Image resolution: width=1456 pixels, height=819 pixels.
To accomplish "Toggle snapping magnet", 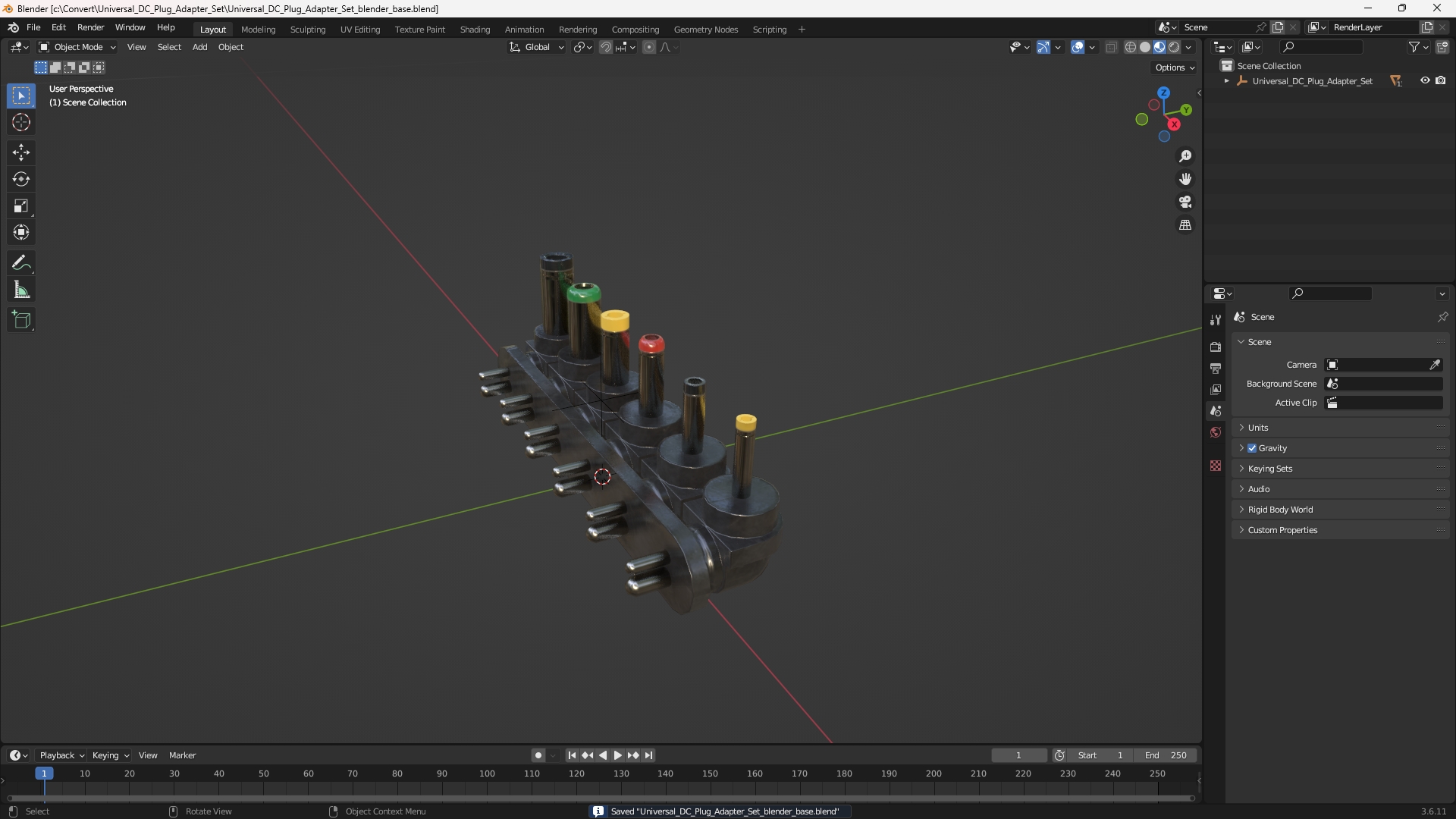I will (x=606, y=47).
